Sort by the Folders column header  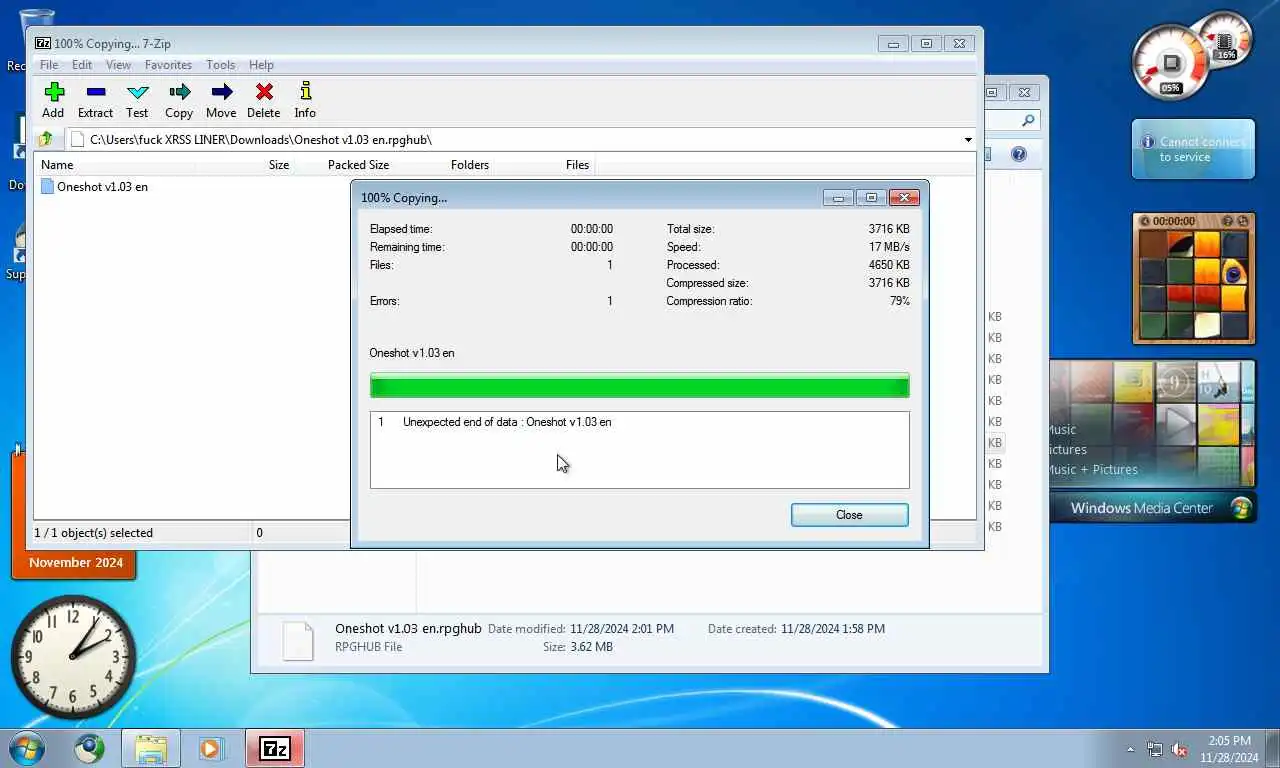click(x=470, y=165)
